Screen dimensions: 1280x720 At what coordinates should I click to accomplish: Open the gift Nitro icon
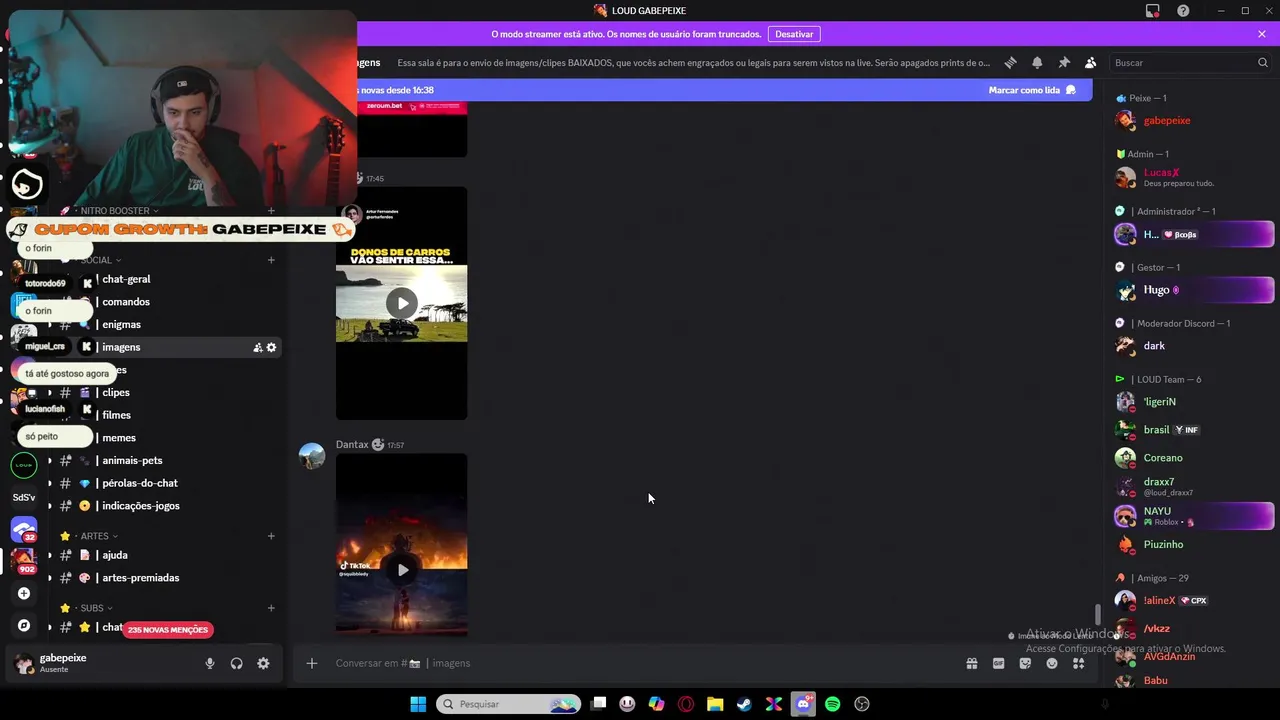pos(971,663)
